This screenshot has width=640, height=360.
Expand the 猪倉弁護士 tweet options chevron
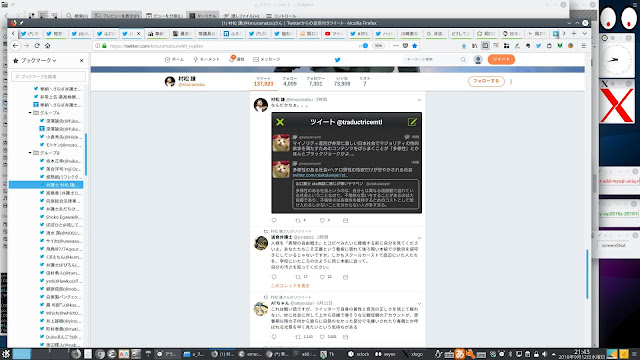(419, 238)
